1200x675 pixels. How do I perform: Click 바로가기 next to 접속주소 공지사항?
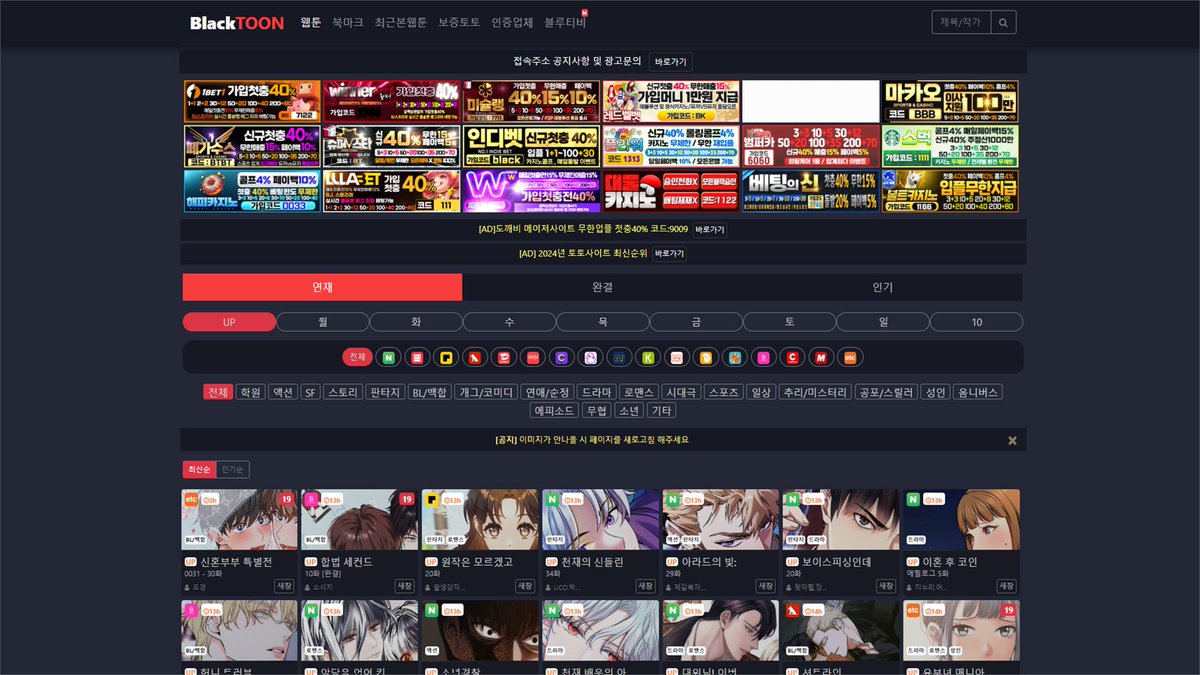click(x=670, y=61)
